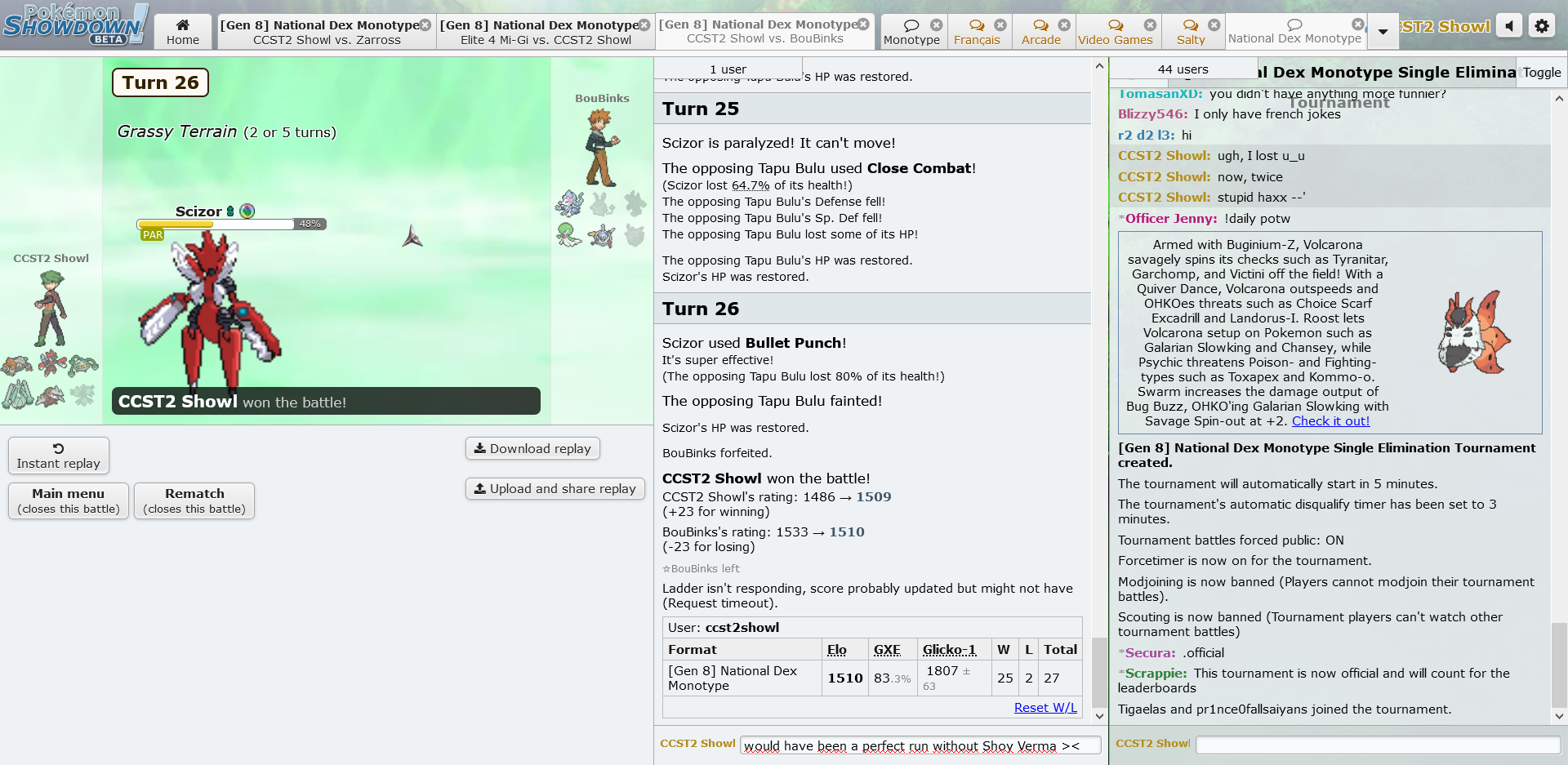Click the GXE column header

pyautogui.click(x=887, y=649)
